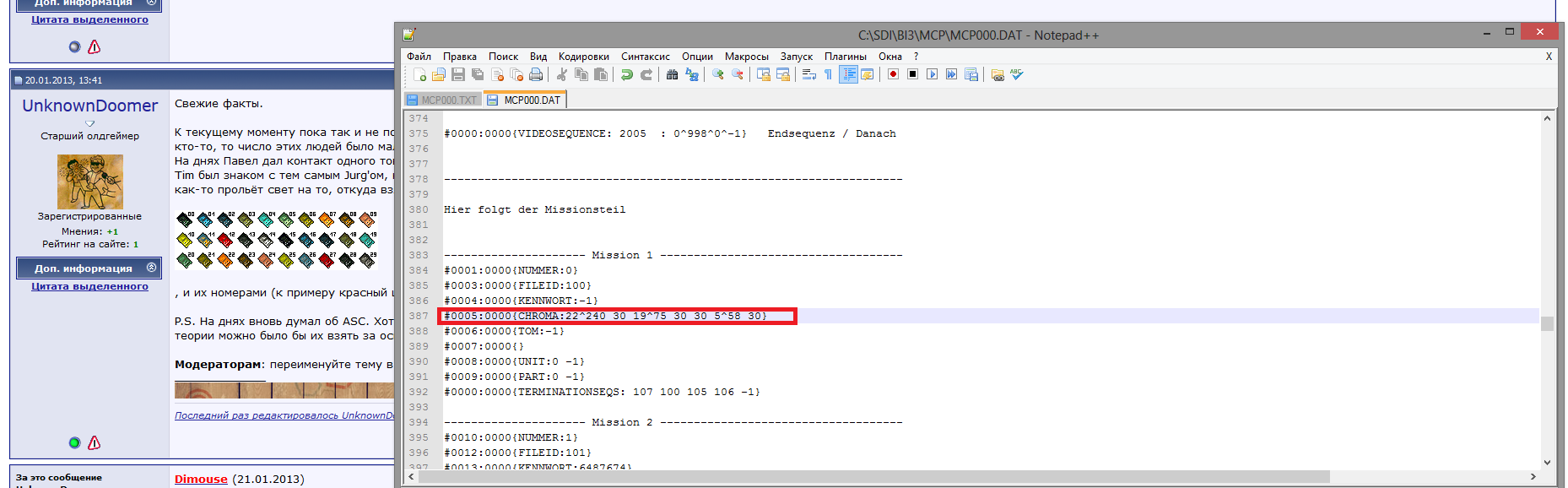Click the color tile sprite image in post
The height and width of the screenshot is (488, 1568).
pyautogui.click(x=276, y=240)
